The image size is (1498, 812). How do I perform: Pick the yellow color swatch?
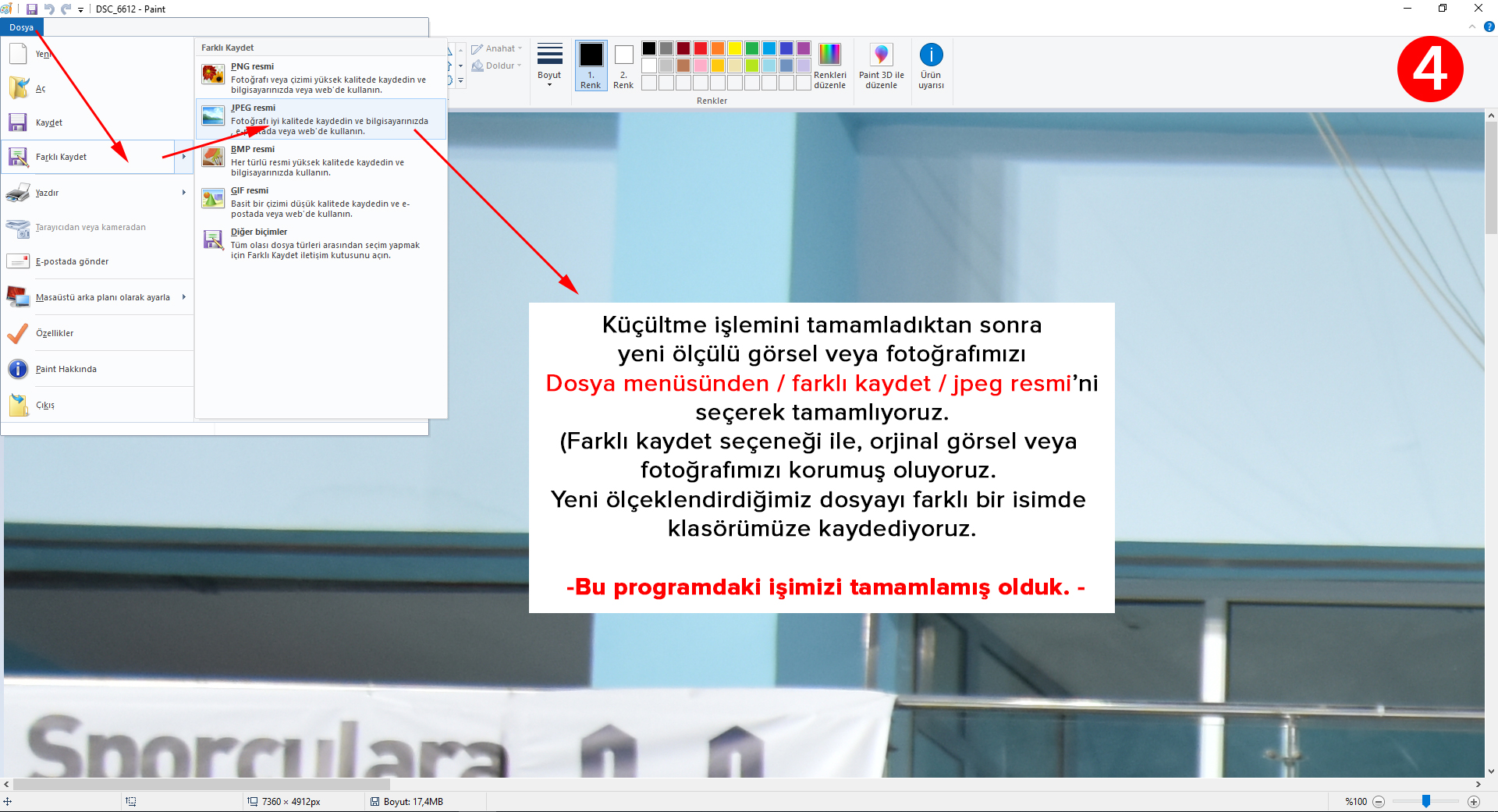point(734,48)
